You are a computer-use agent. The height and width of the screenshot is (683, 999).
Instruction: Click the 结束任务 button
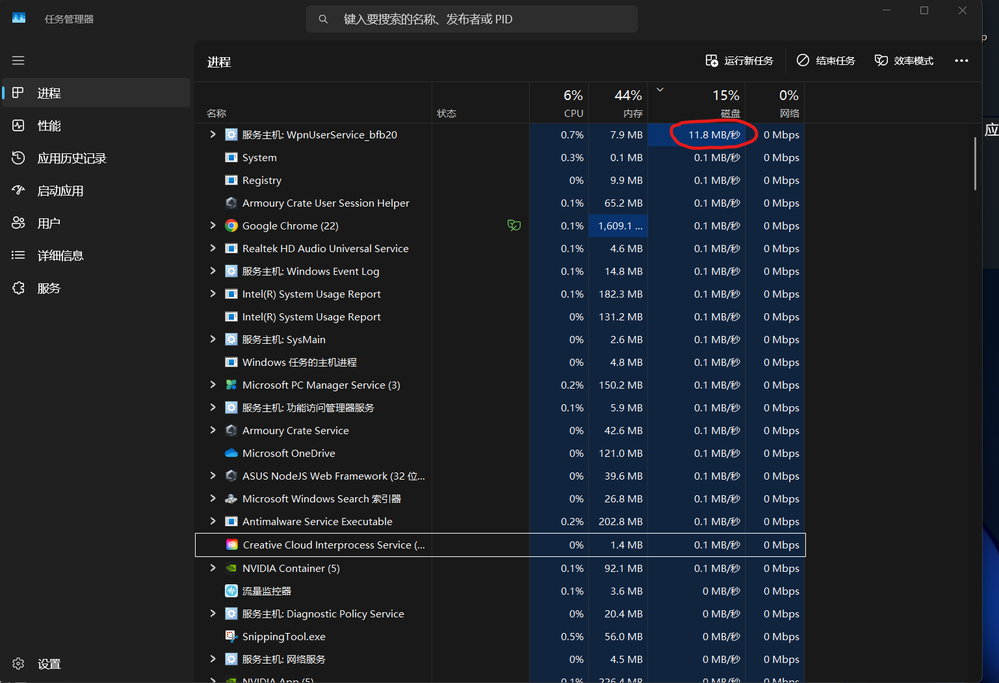[x=826, y=61]
